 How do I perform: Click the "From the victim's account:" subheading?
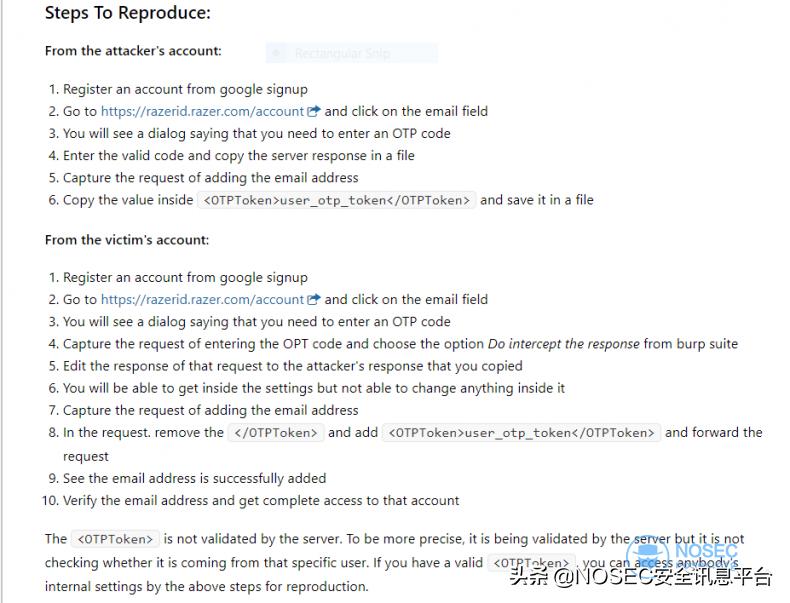[x=127, y=240]
